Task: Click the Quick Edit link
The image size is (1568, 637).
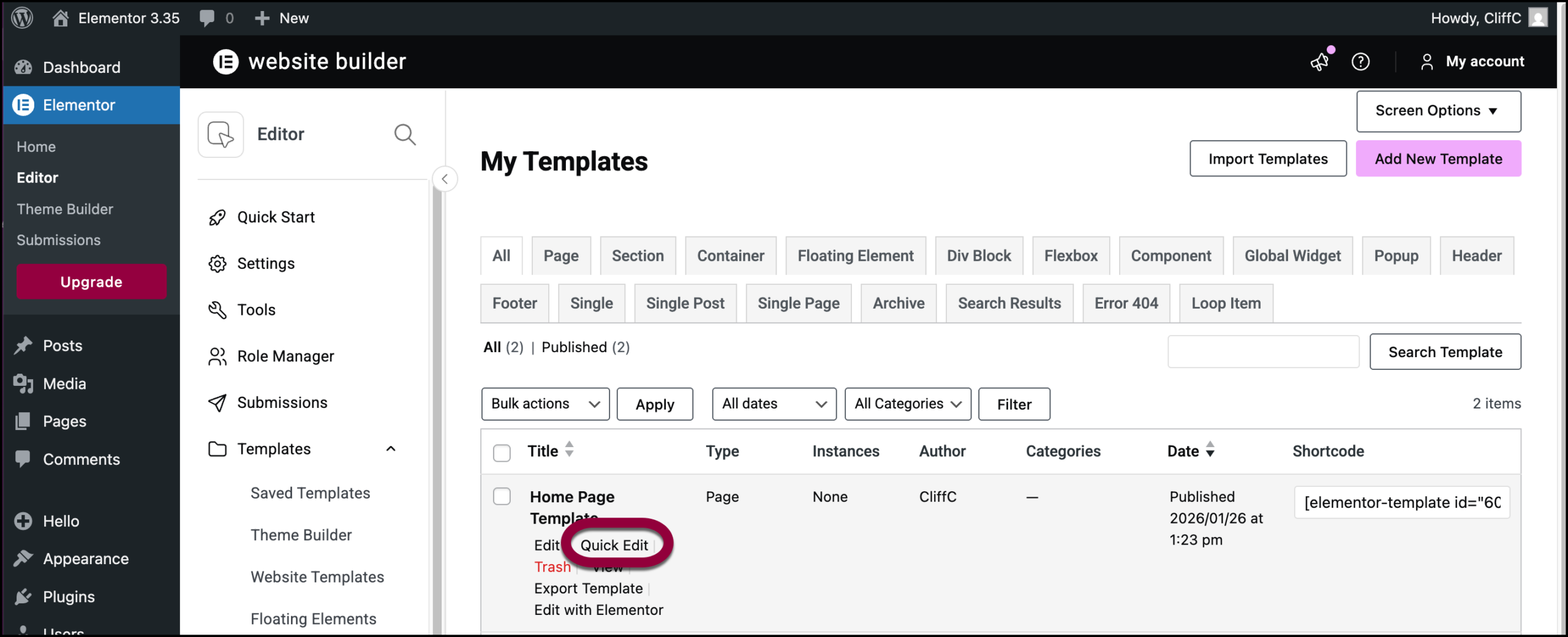Action: (x=614, y=545)
